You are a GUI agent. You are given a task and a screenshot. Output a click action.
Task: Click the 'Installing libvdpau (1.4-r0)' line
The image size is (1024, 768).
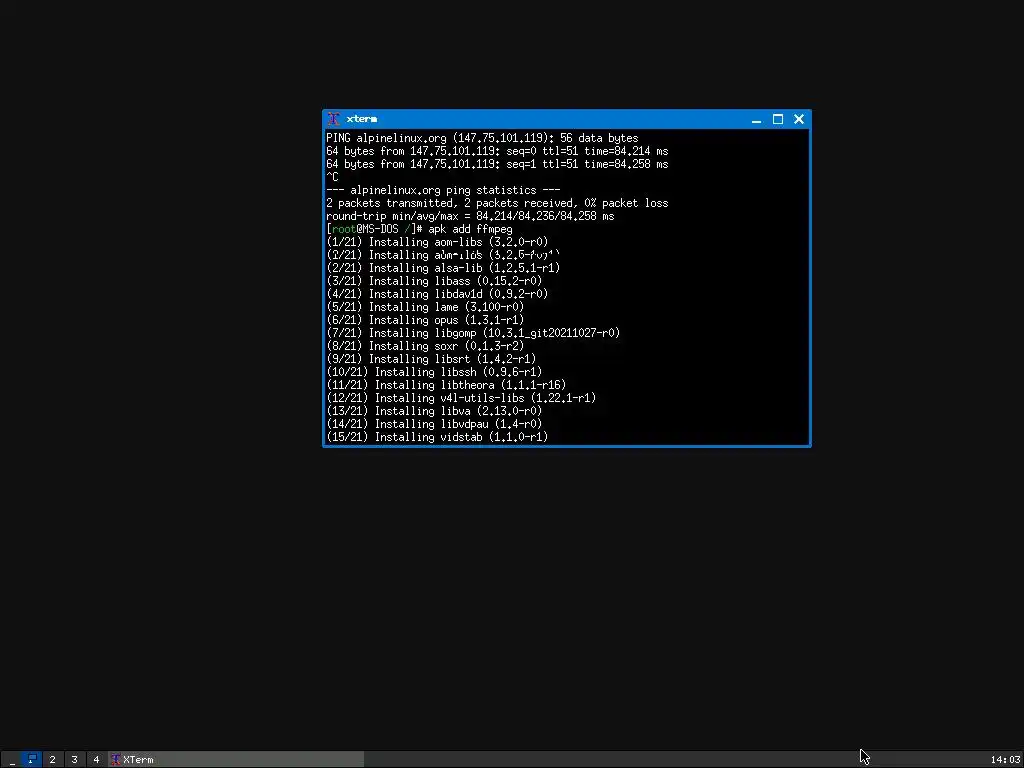pos(434,424)
